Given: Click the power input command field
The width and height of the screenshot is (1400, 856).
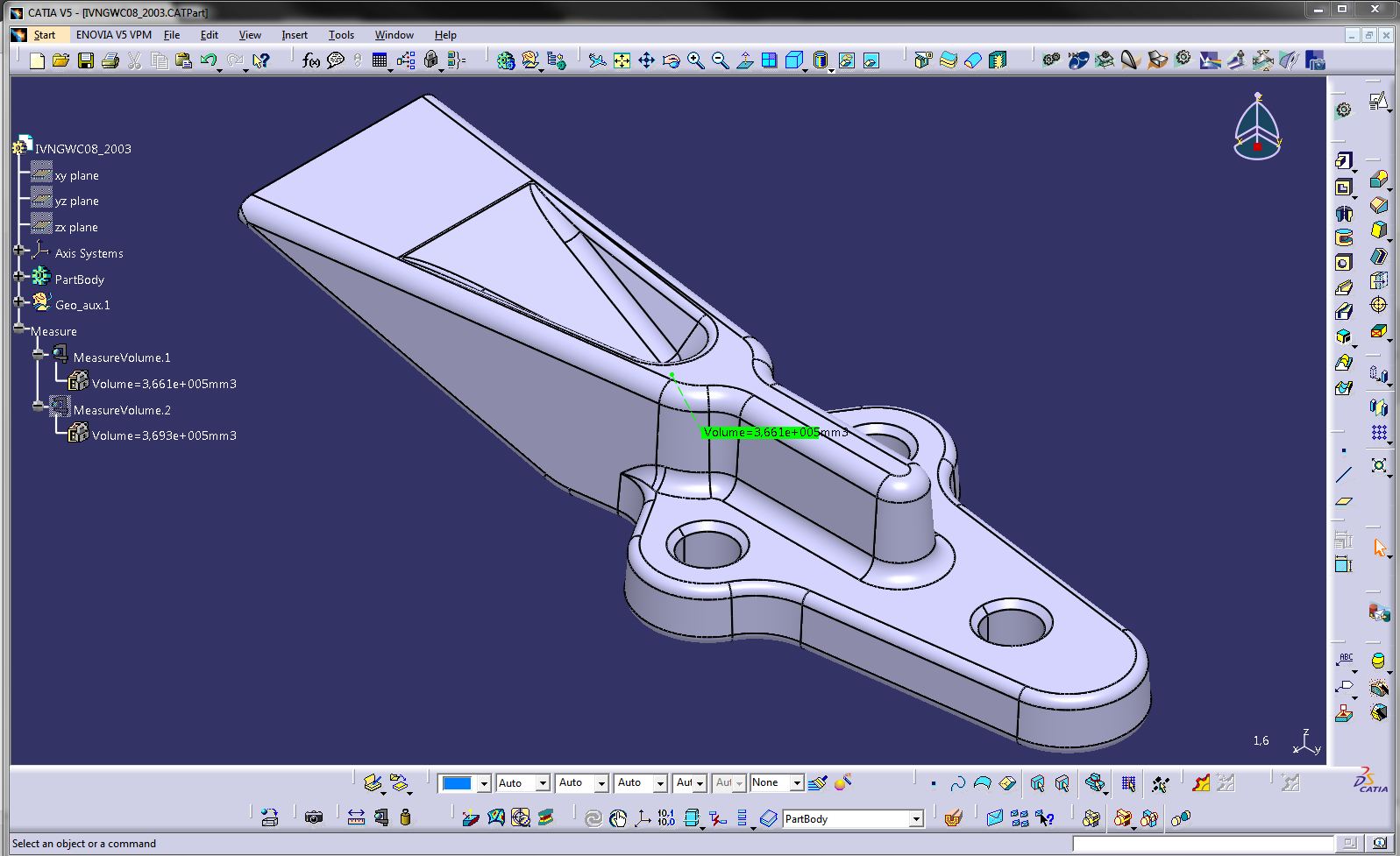Looking at the screenshot, I should pos(1203,844).
